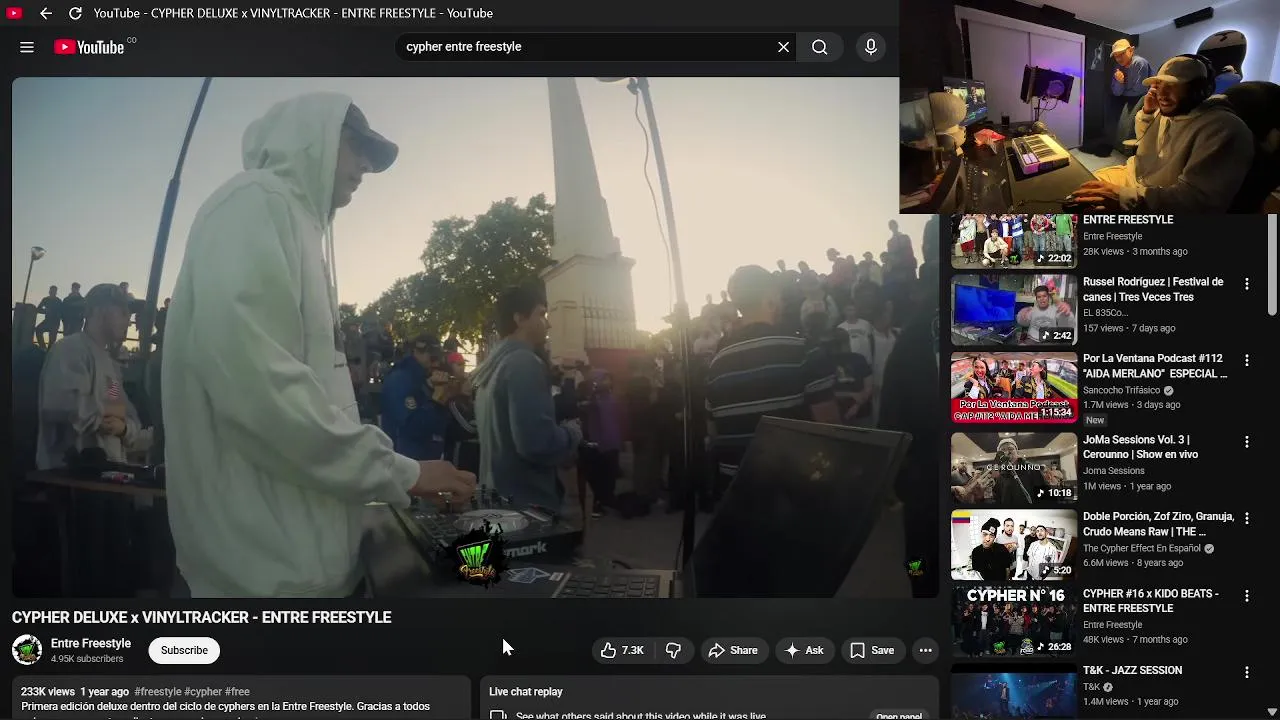Click the 'Sancocho Trifásico' channel name
This screenshot has width=1280, height=720.
coord(1122,390)
